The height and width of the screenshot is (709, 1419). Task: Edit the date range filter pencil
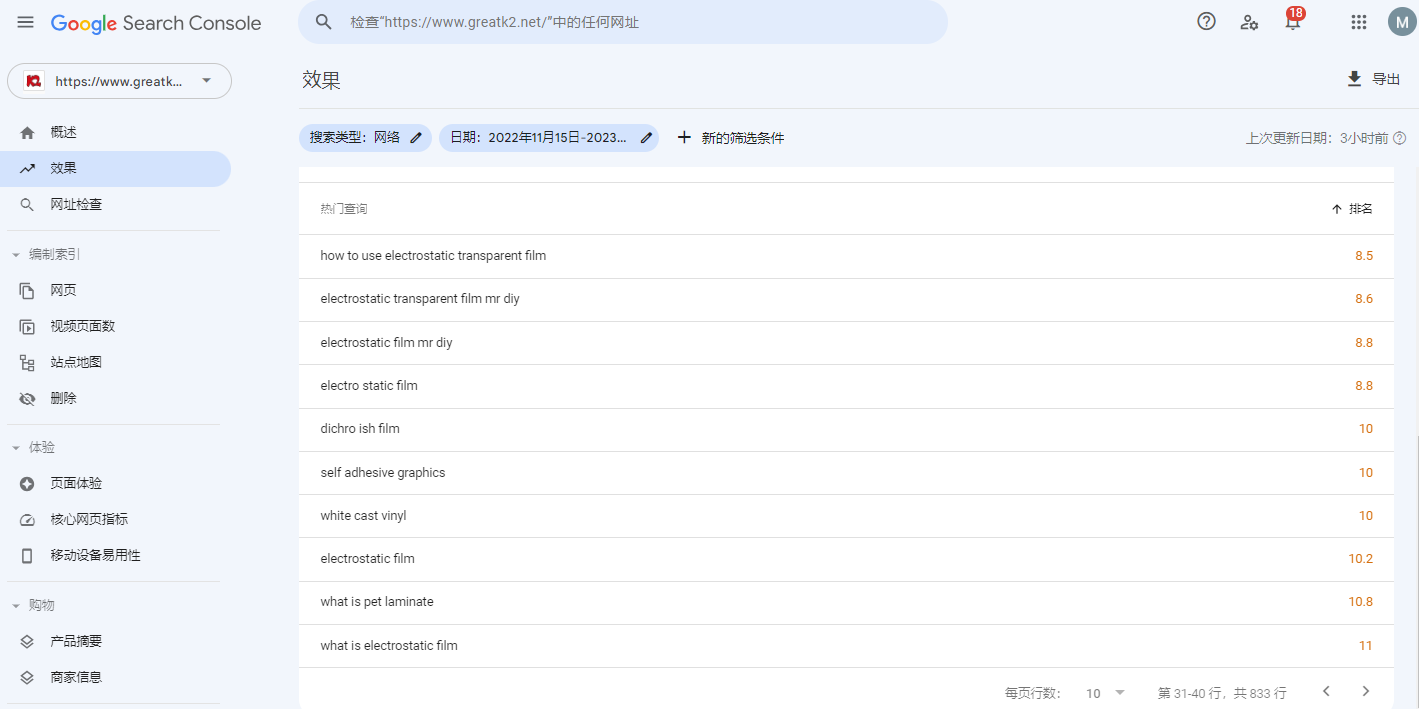coord(646,138)
